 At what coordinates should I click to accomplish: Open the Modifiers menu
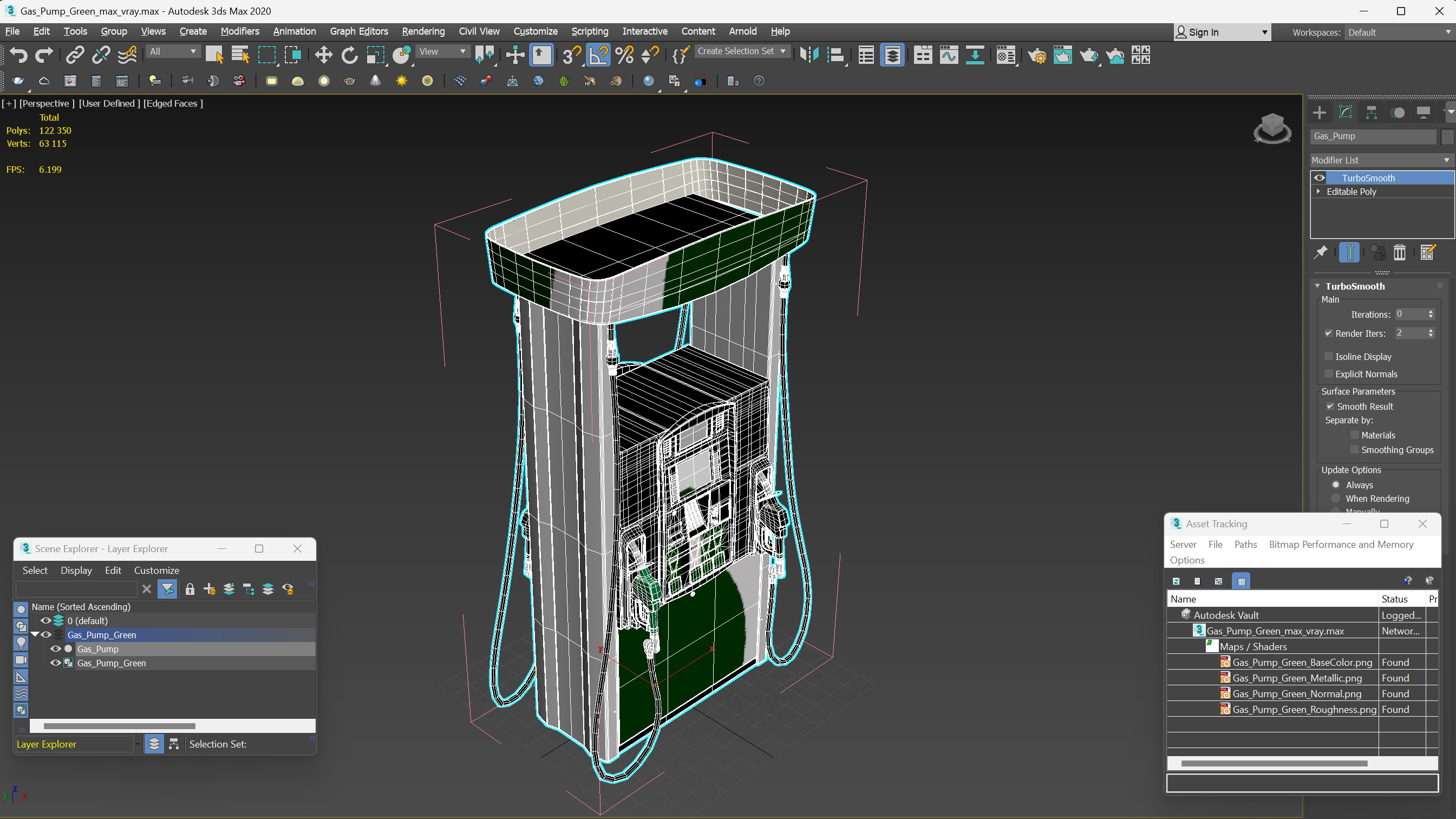tap(240, 31)
